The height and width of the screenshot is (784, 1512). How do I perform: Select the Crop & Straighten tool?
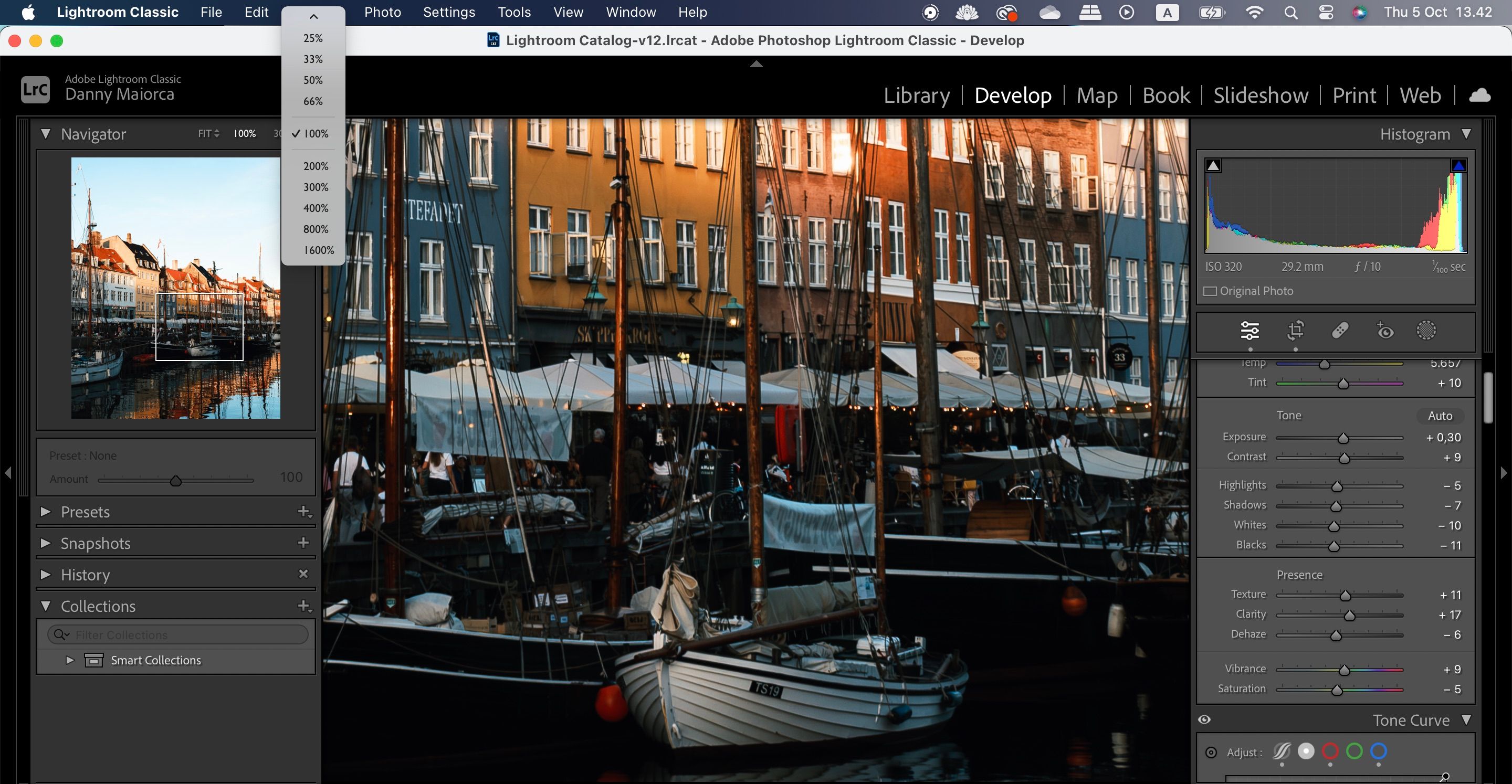click(x=1296, y=331)
